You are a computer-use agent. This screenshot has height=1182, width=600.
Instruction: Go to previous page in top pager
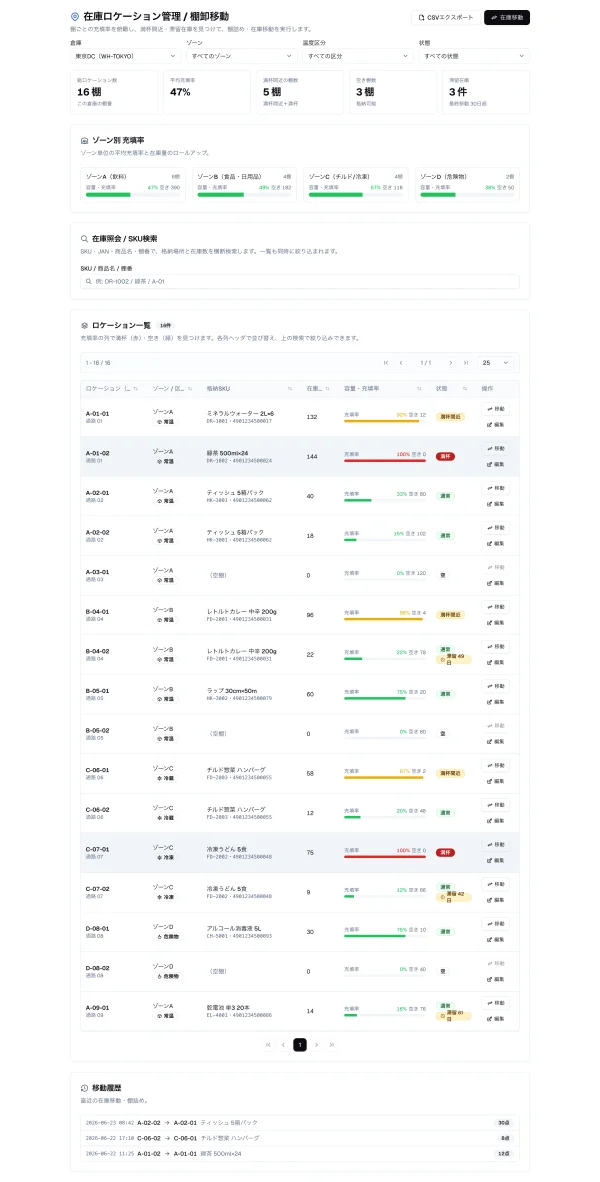pyautogui.click(x=401, y=363)
